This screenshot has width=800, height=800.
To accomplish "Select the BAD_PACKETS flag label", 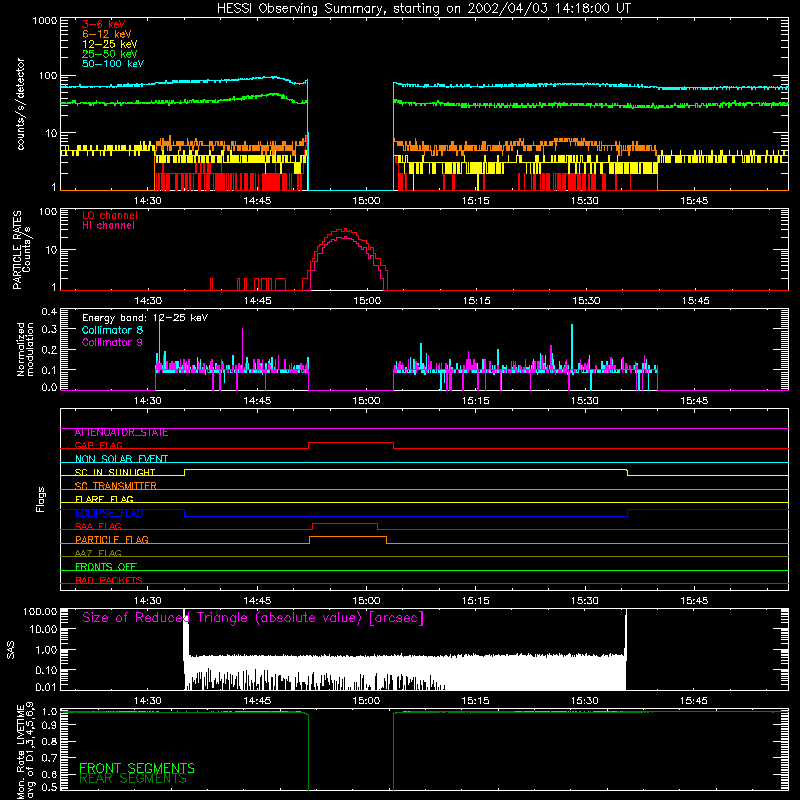I will pyautogui.click(x=109, y=580).
